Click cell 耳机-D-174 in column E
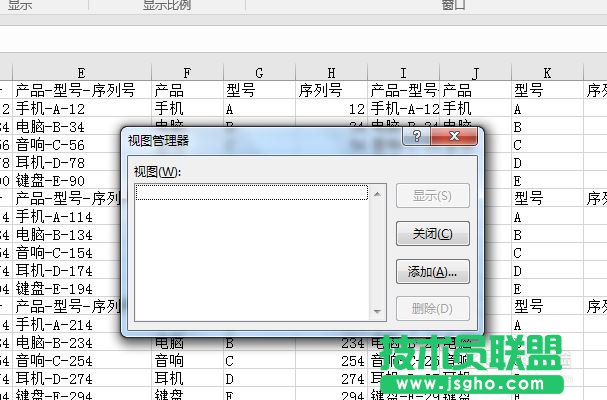 point(67,271)
